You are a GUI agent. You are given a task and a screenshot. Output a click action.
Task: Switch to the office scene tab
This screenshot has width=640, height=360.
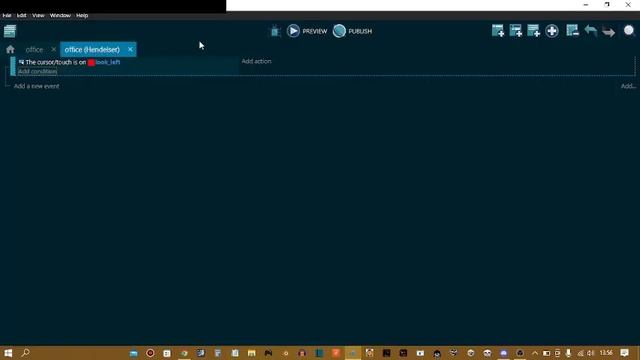click(x=34, y=49)
